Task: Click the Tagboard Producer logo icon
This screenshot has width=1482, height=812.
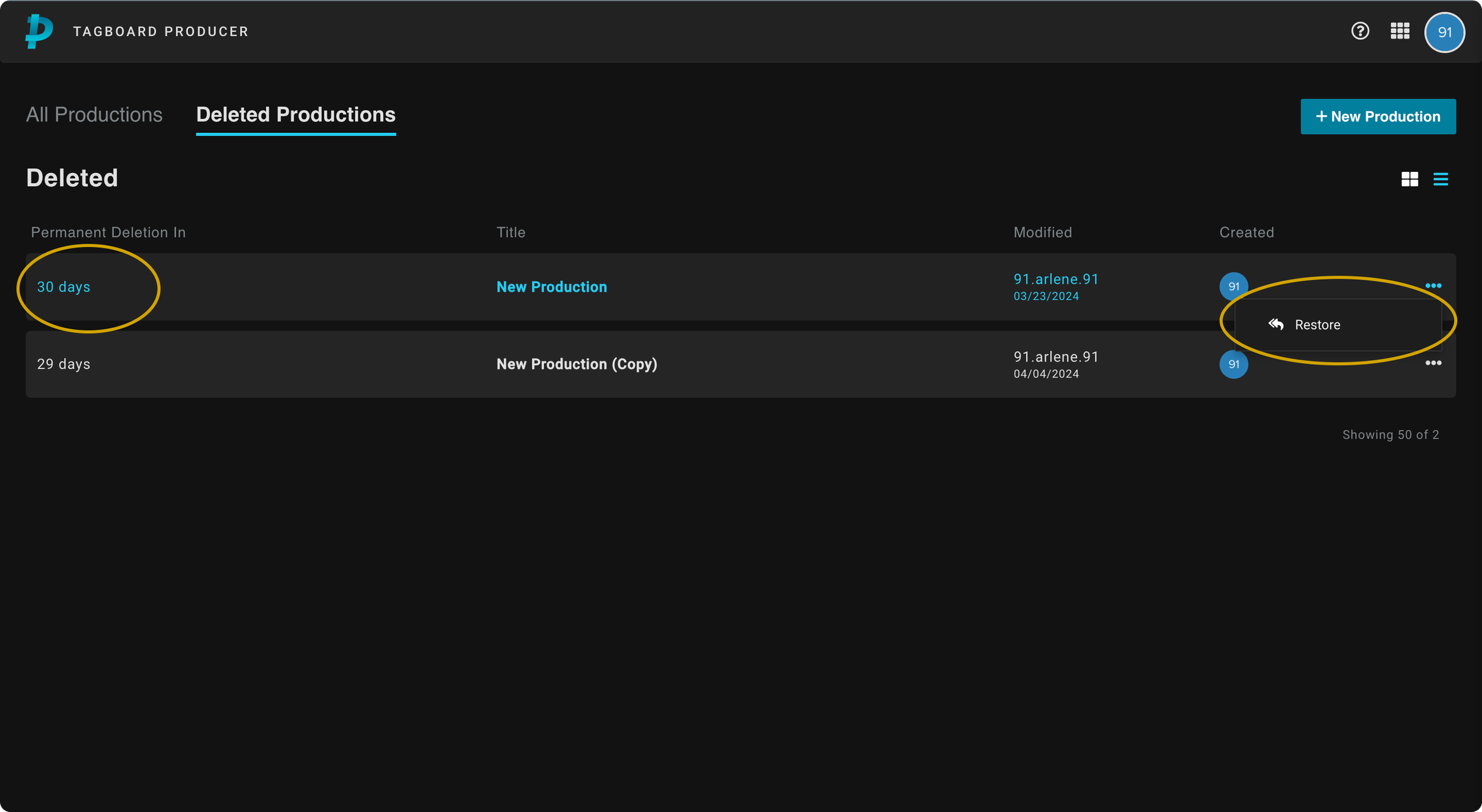Action: [x=39, y=31]
